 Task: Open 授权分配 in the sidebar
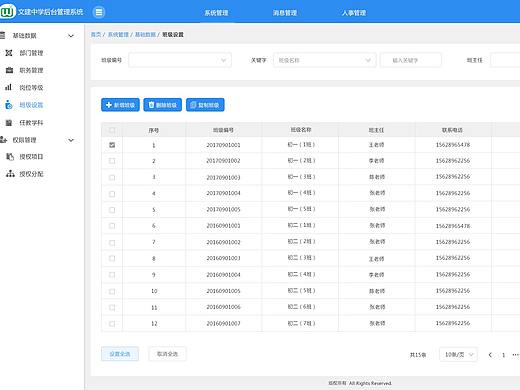31,174
